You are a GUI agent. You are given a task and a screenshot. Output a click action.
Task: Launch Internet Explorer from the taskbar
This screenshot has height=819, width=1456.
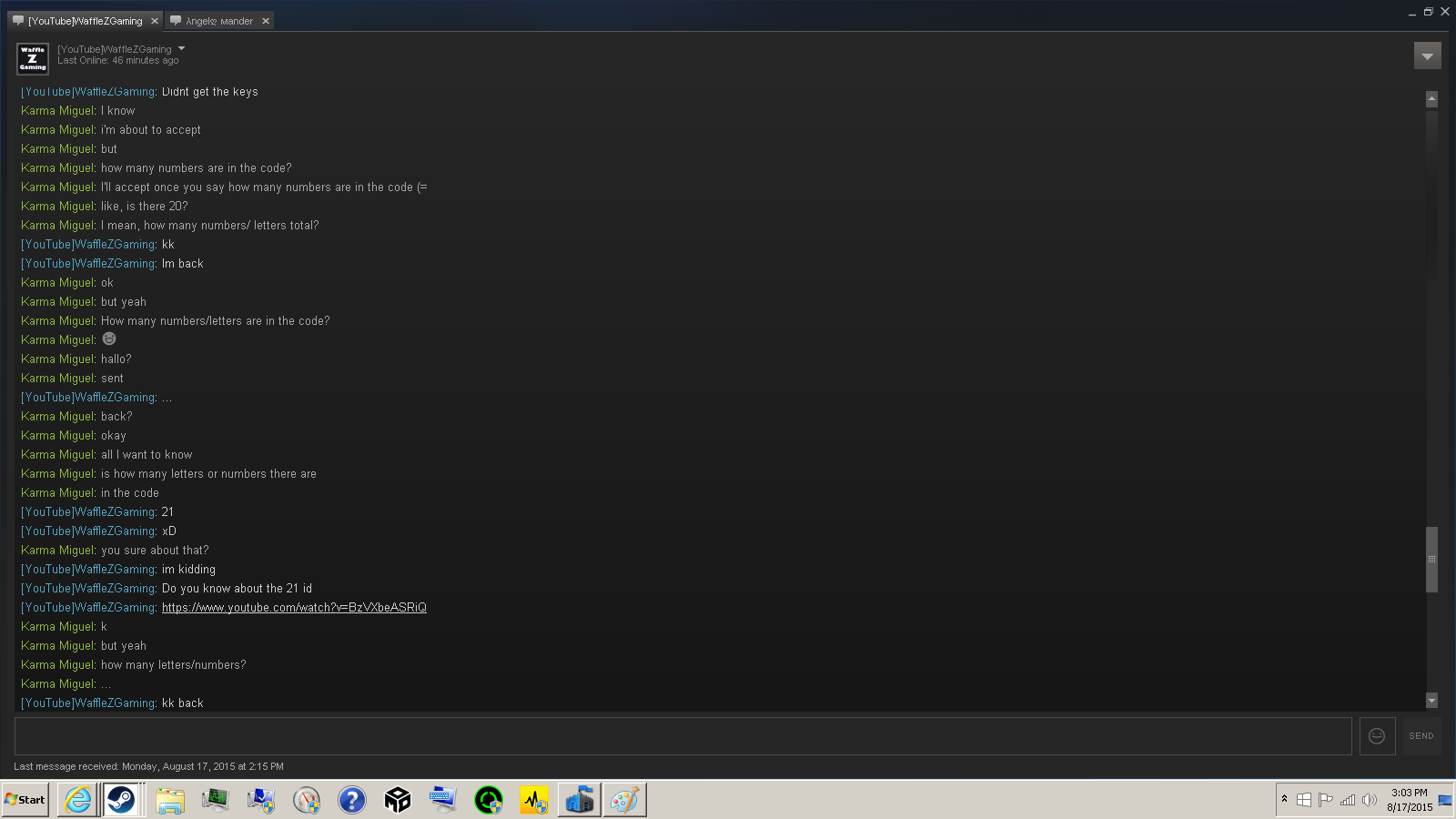(x=78, y=800)
